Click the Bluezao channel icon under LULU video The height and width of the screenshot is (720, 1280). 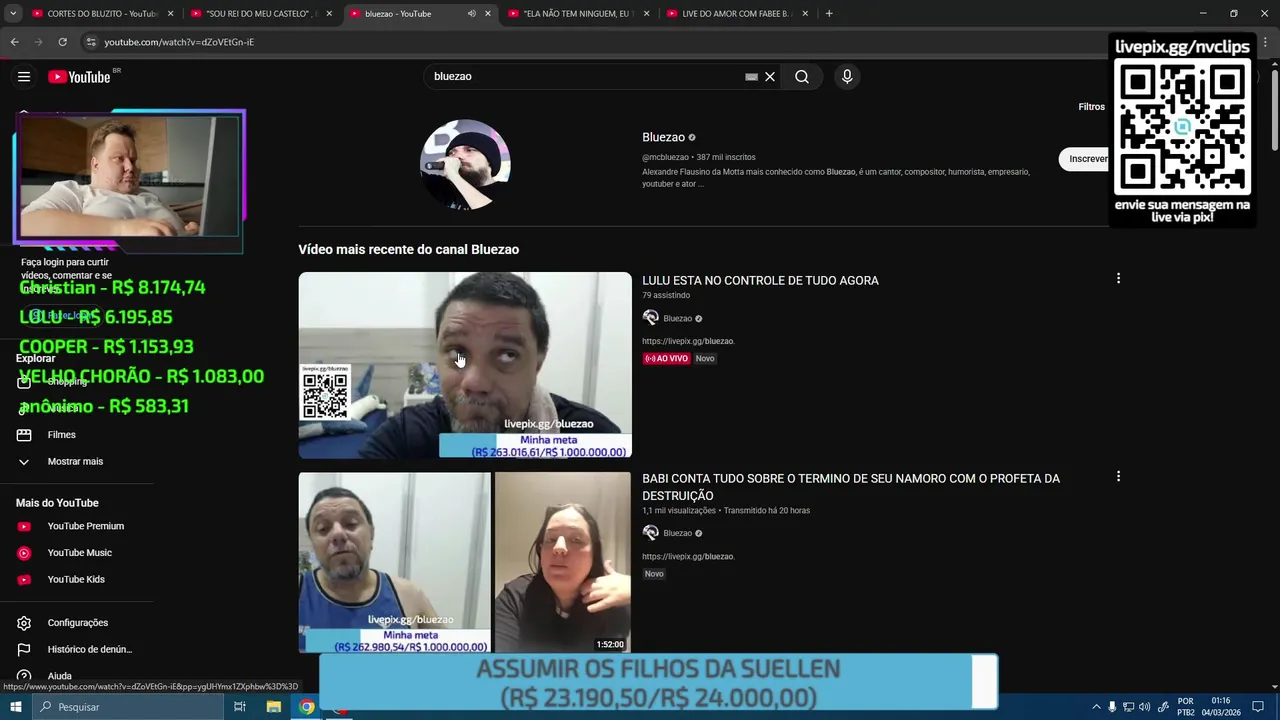[651, 318]
